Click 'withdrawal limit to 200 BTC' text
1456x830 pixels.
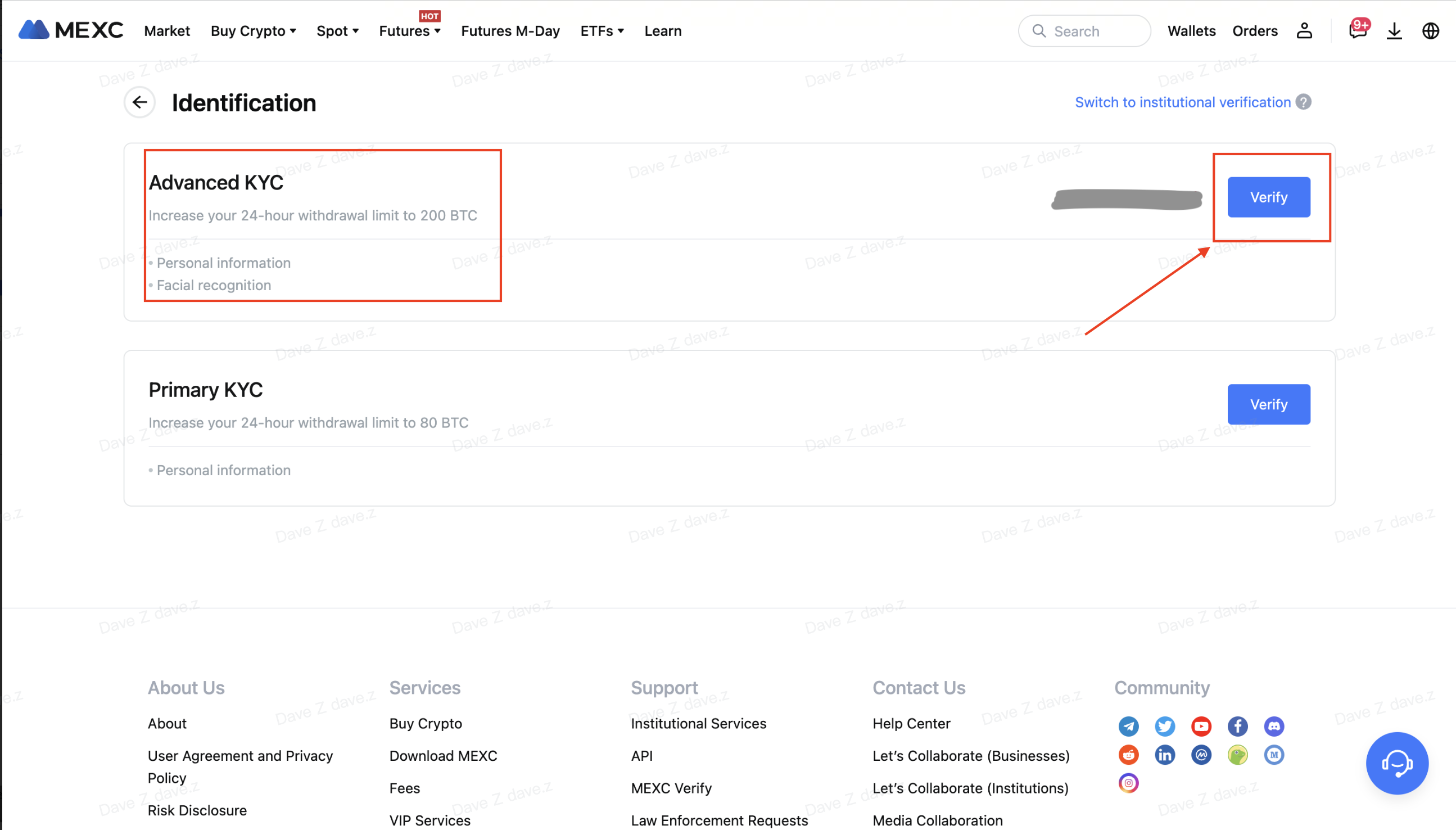pos(388,215)
